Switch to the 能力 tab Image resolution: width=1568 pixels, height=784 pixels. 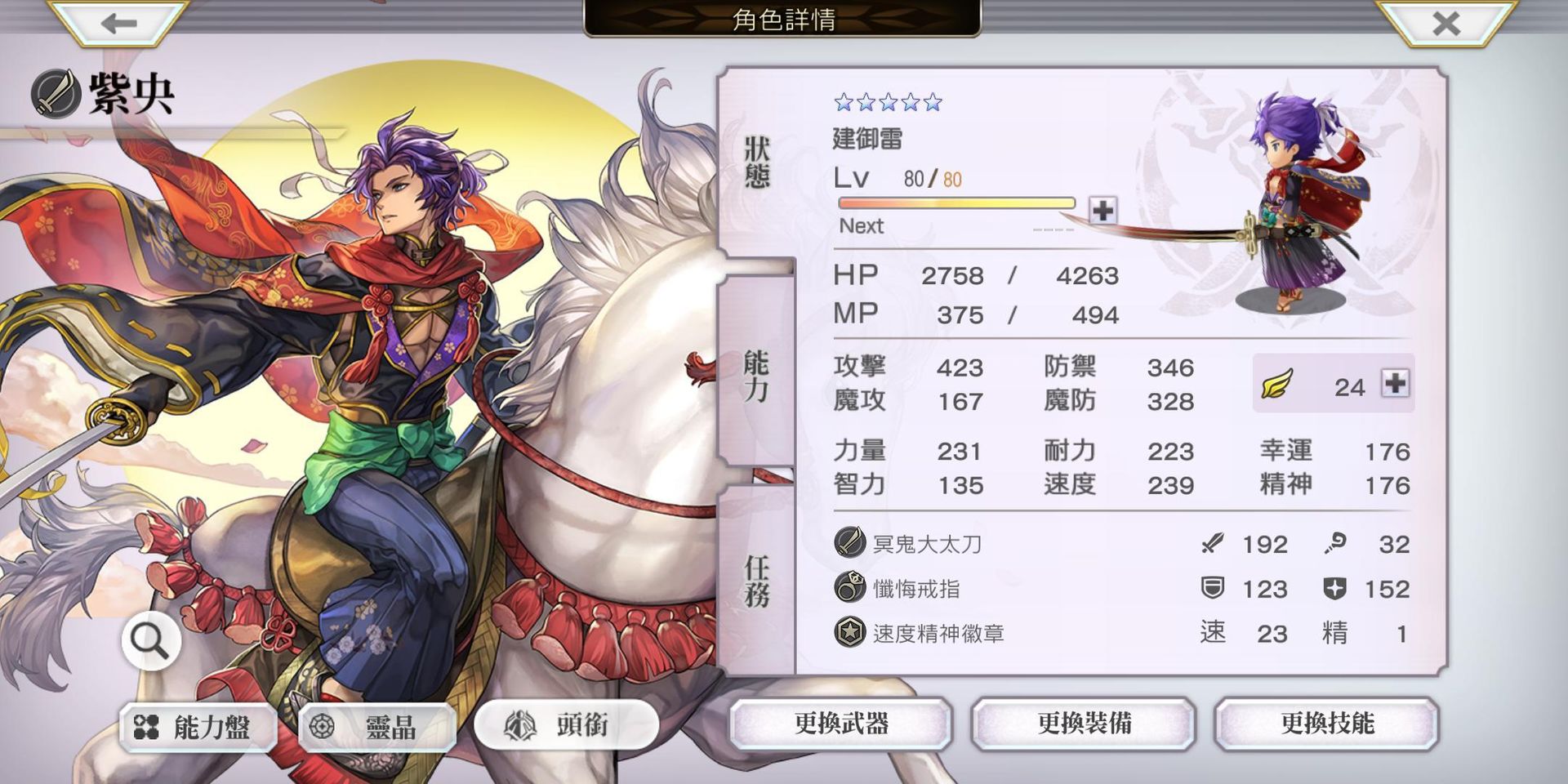pos(755,376)
